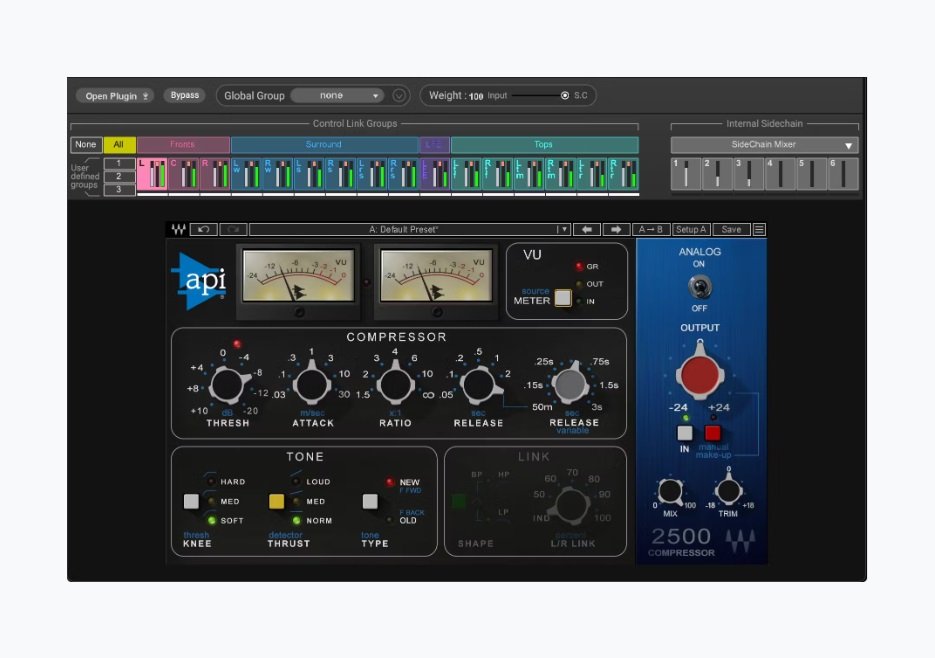
Task: Click the Weight Input to S.C slider
Action: (x=540, y=96)
